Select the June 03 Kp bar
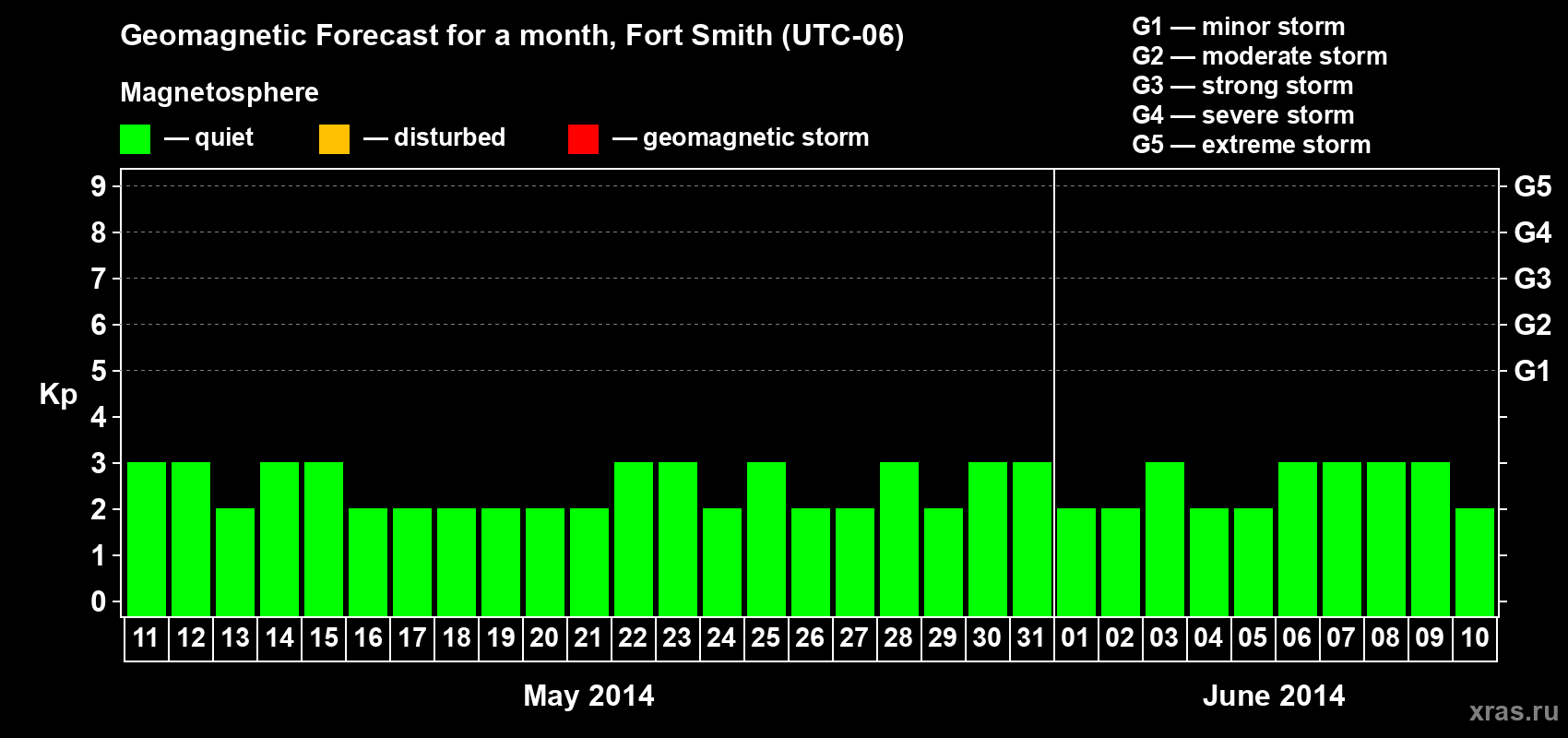1568x738 pixels. click(1165, 539)
